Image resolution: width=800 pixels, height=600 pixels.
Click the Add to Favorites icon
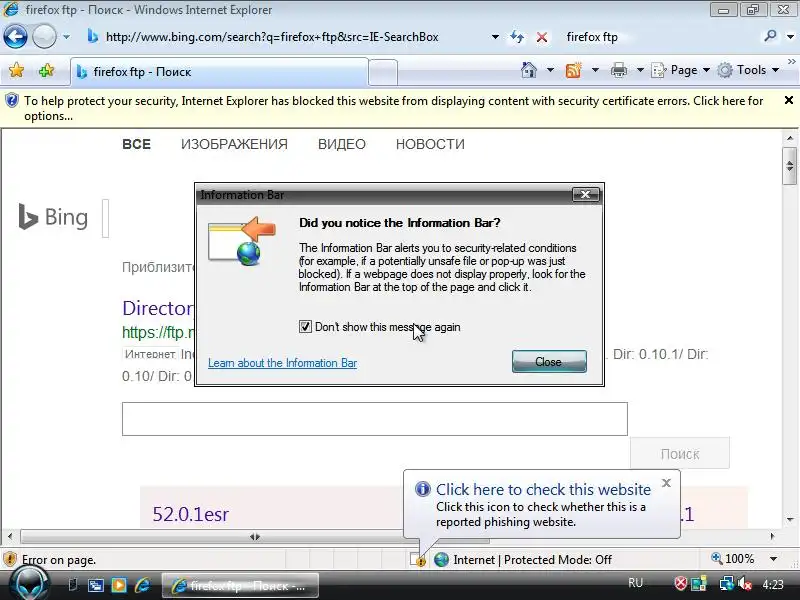pyautogui.click(x=46, y=70)
